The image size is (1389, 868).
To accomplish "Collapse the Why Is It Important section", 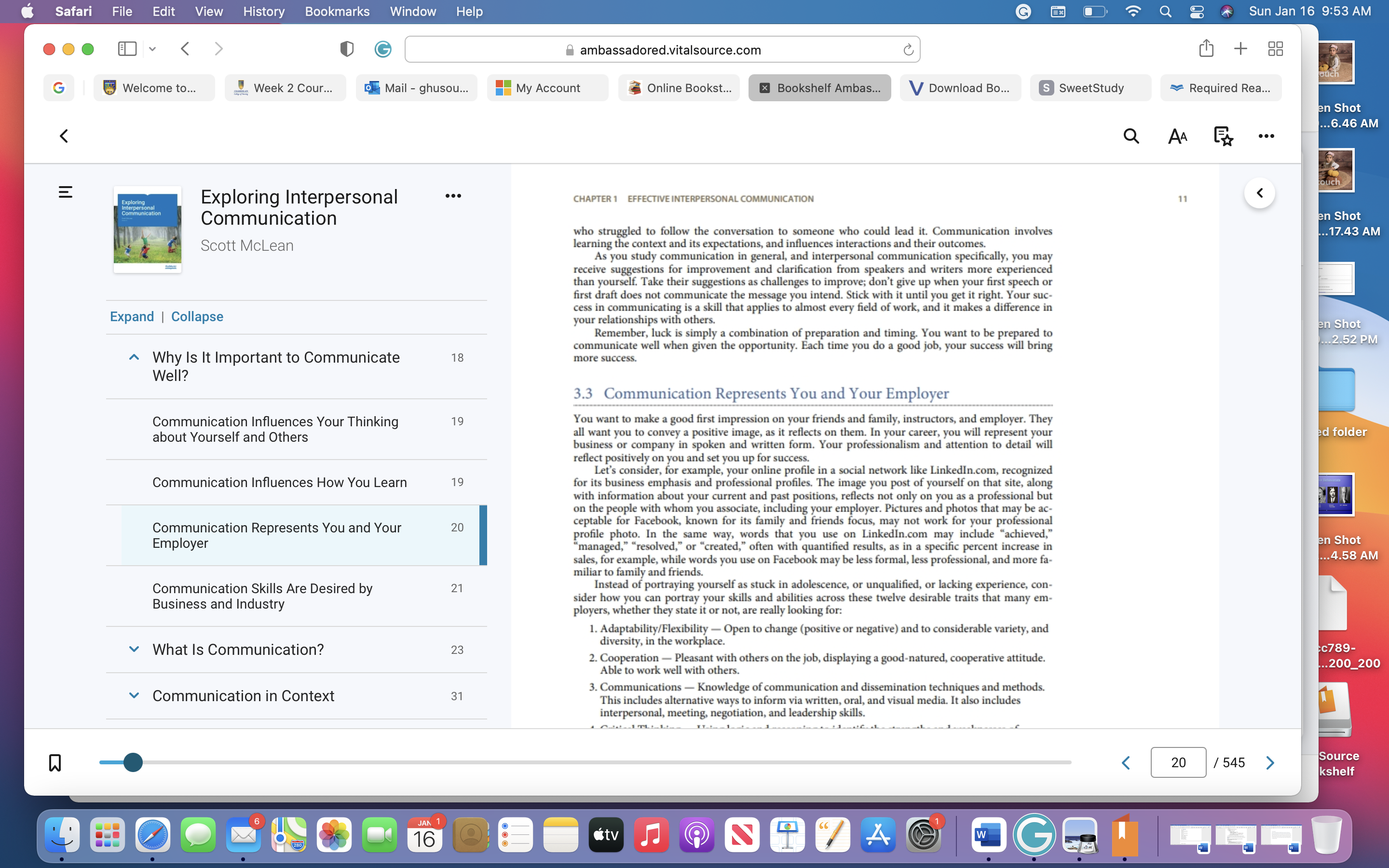I will coord(134,357).
